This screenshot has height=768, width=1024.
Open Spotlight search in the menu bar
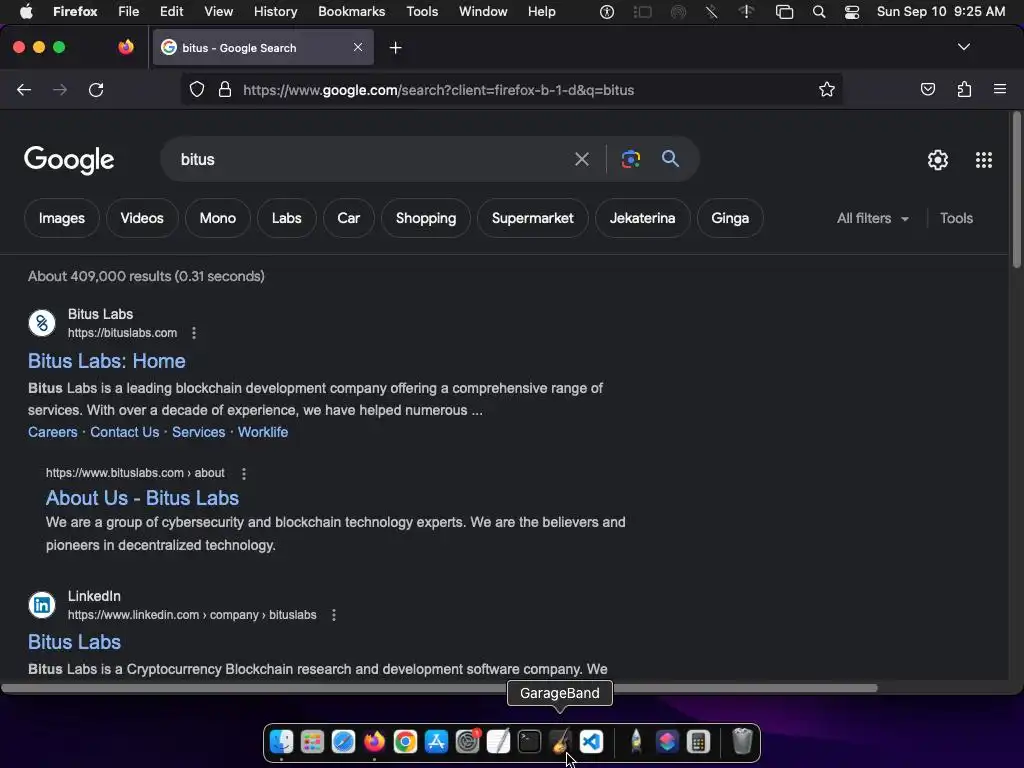(819, 12)
